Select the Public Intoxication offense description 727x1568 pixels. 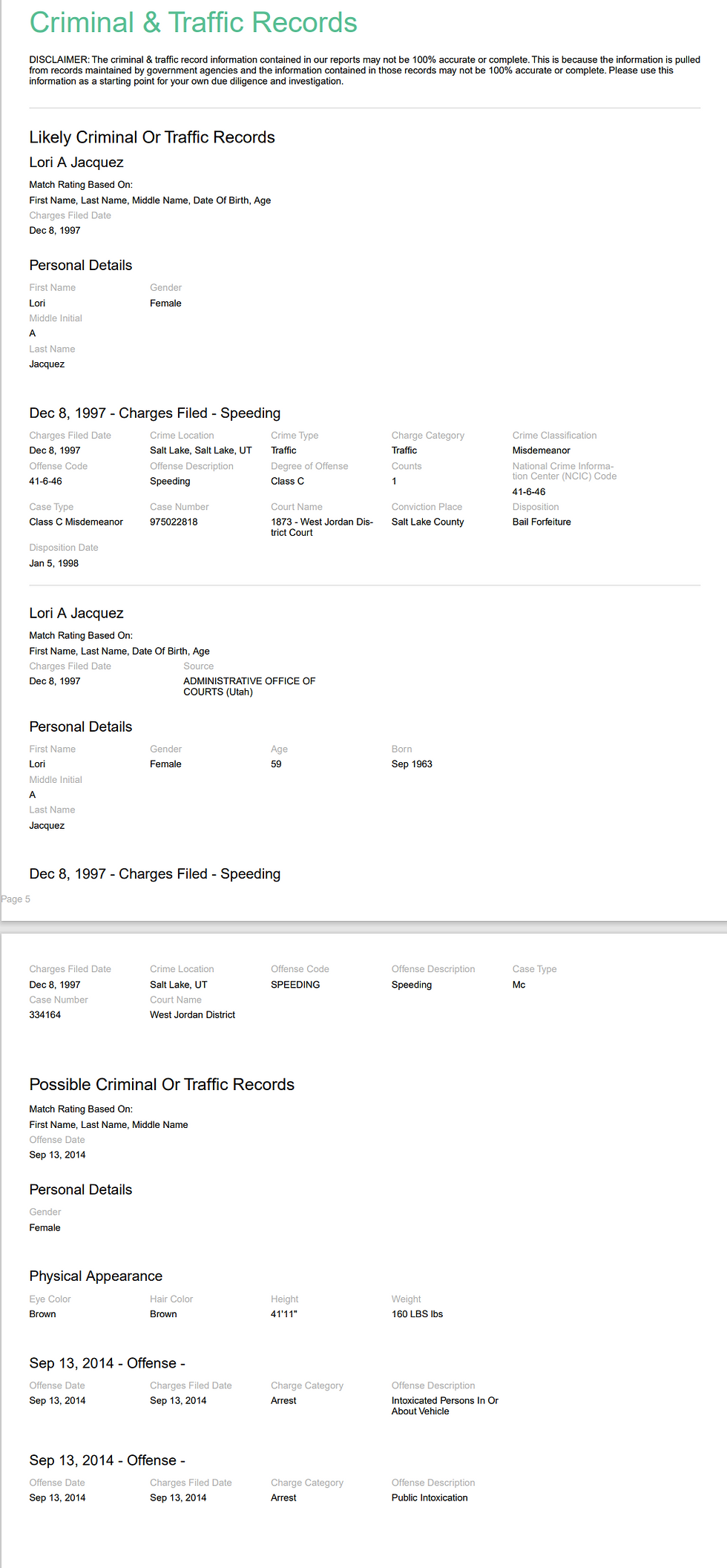pyautogui.click(x=430, y=1498)
